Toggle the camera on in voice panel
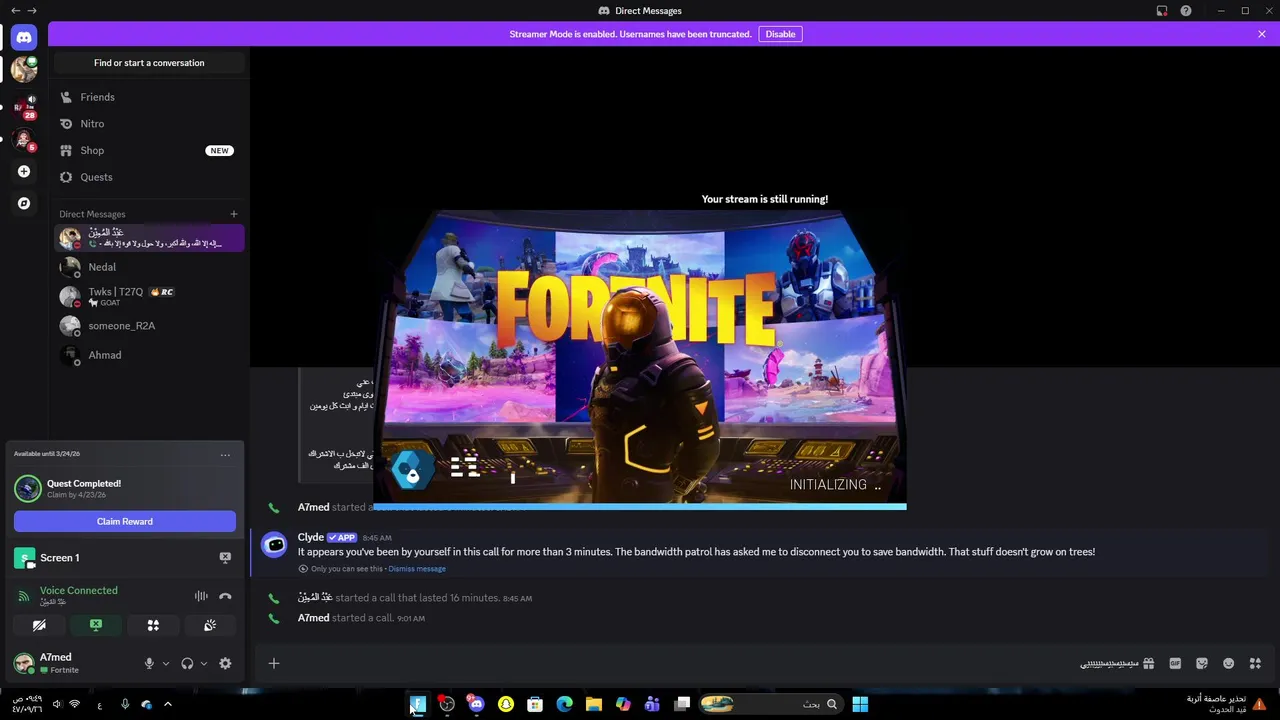 coord(39,625)
